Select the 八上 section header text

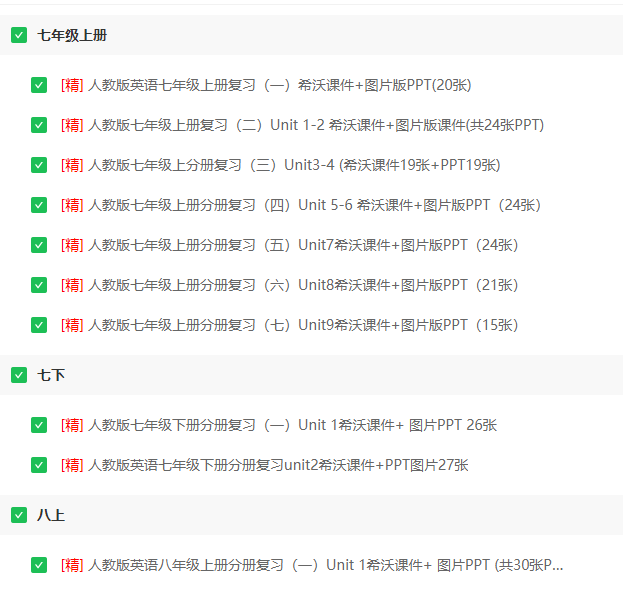point(51,515)
